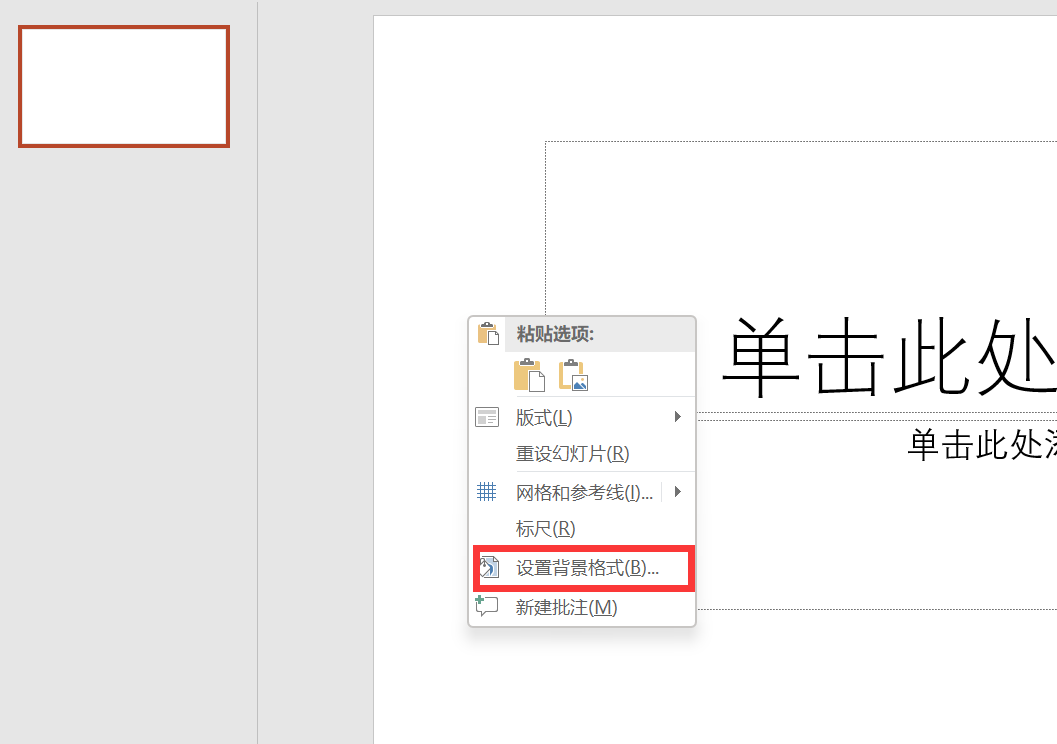Click the grid icon next to 网格和参考线
This screenshot has height=744, width=1057.
(x=487, y=490)
